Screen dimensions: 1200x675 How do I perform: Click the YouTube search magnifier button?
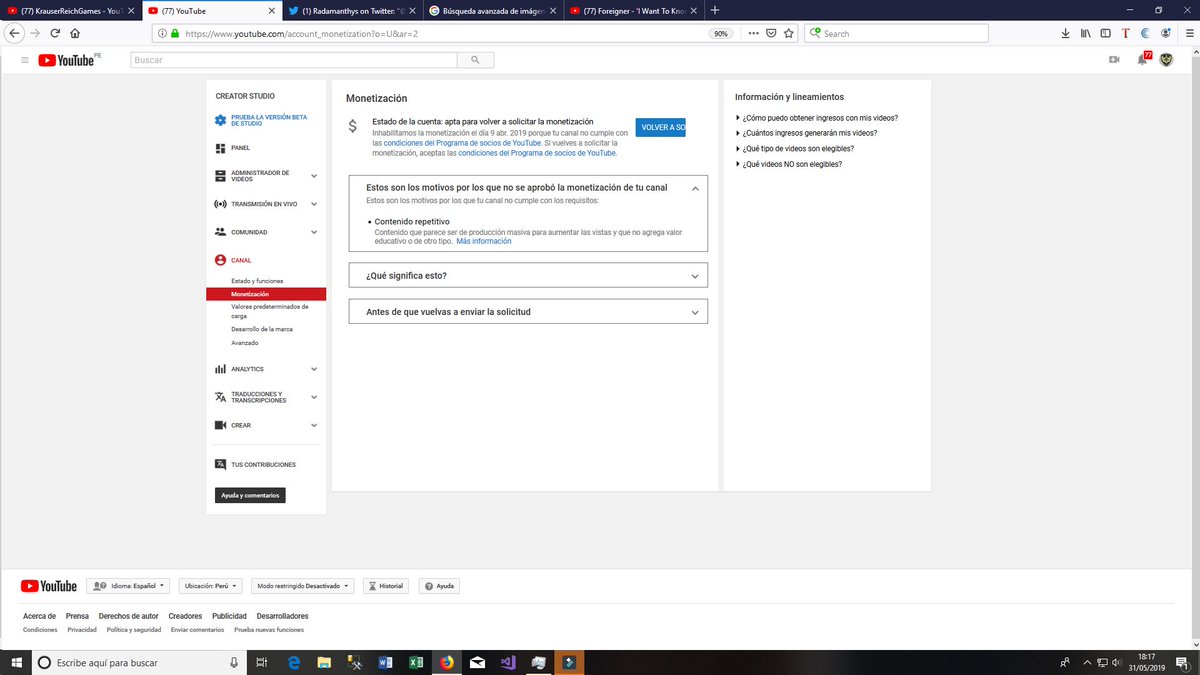[x=475, y=60]
